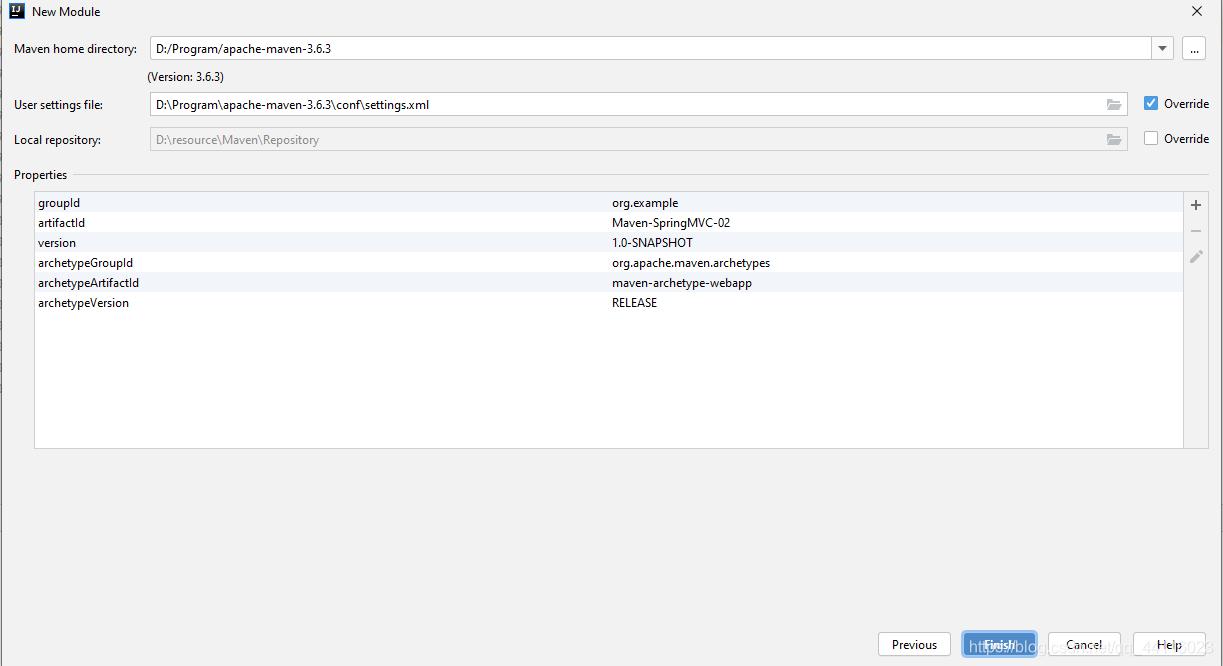Click the Previous button
The width and height of the screenshot is (1223, 666).
pos(914,645)
